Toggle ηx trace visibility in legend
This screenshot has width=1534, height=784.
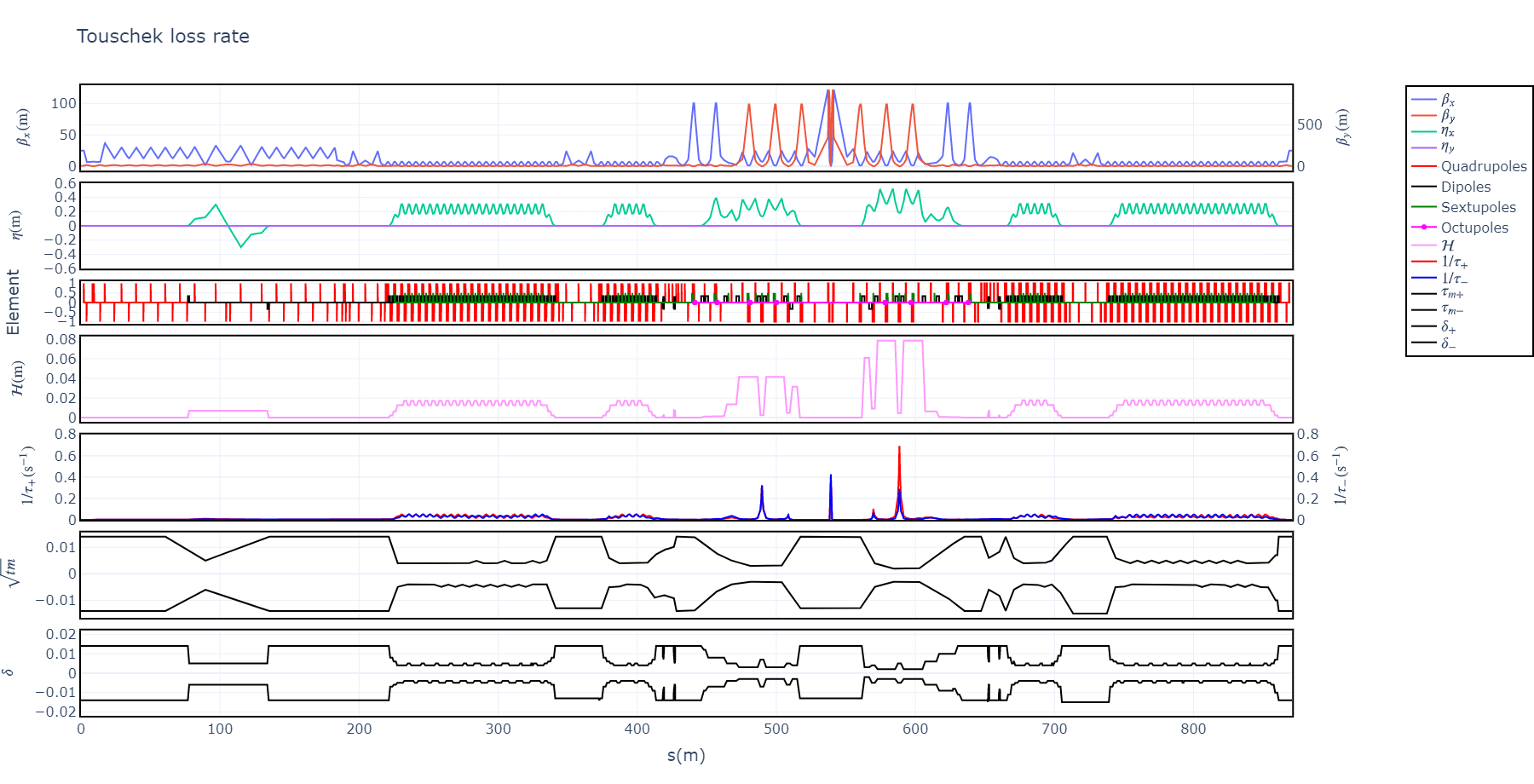click(1448, 131)
